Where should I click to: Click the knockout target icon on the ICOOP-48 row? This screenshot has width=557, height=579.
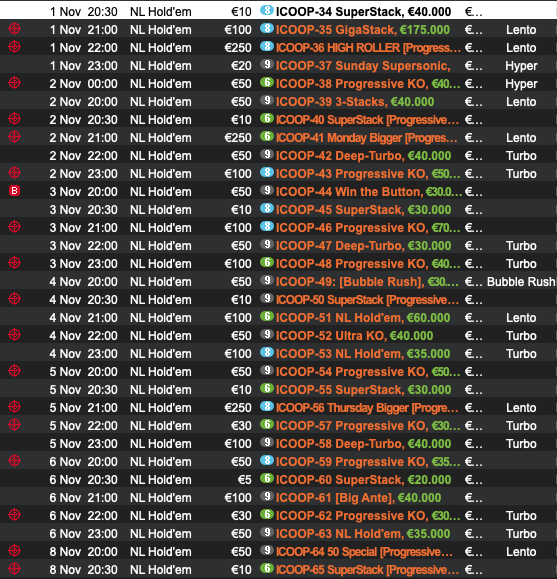(x=14, y=263)
